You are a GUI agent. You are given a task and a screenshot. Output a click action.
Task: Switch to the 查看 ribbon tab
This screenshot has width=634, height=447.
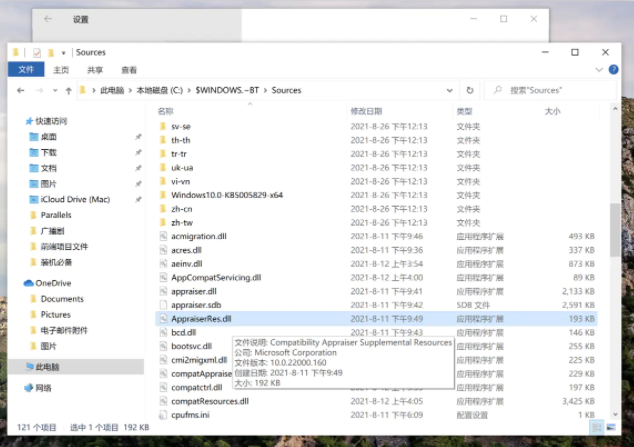click(129, 70)
